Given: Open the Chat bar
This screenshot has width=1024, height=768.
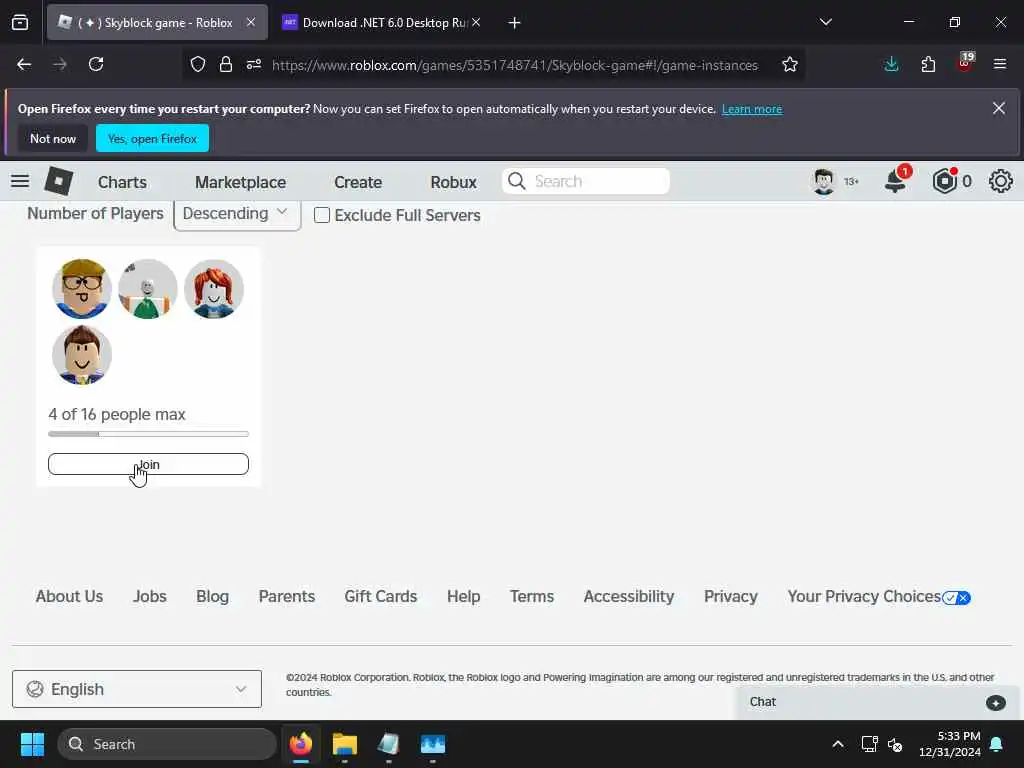Looking at the screenshot, I should [x=877, y=702].
